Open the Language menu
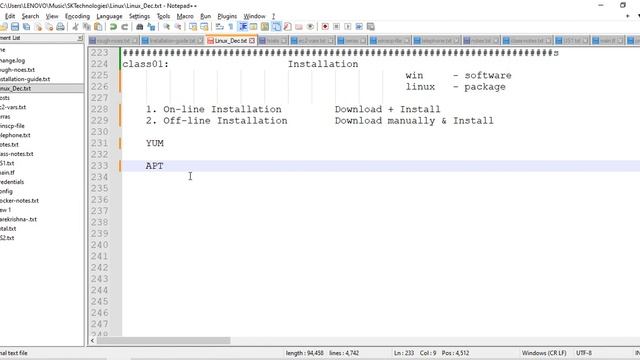The image size is (640, 360). coord(109,16)
